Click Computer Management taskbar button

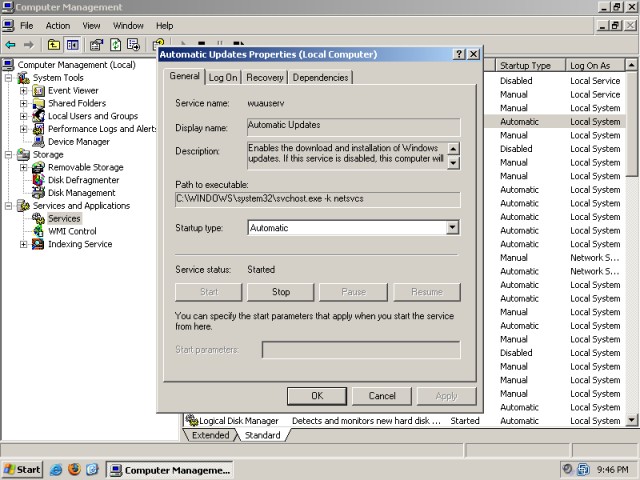[x=170, y=470]
